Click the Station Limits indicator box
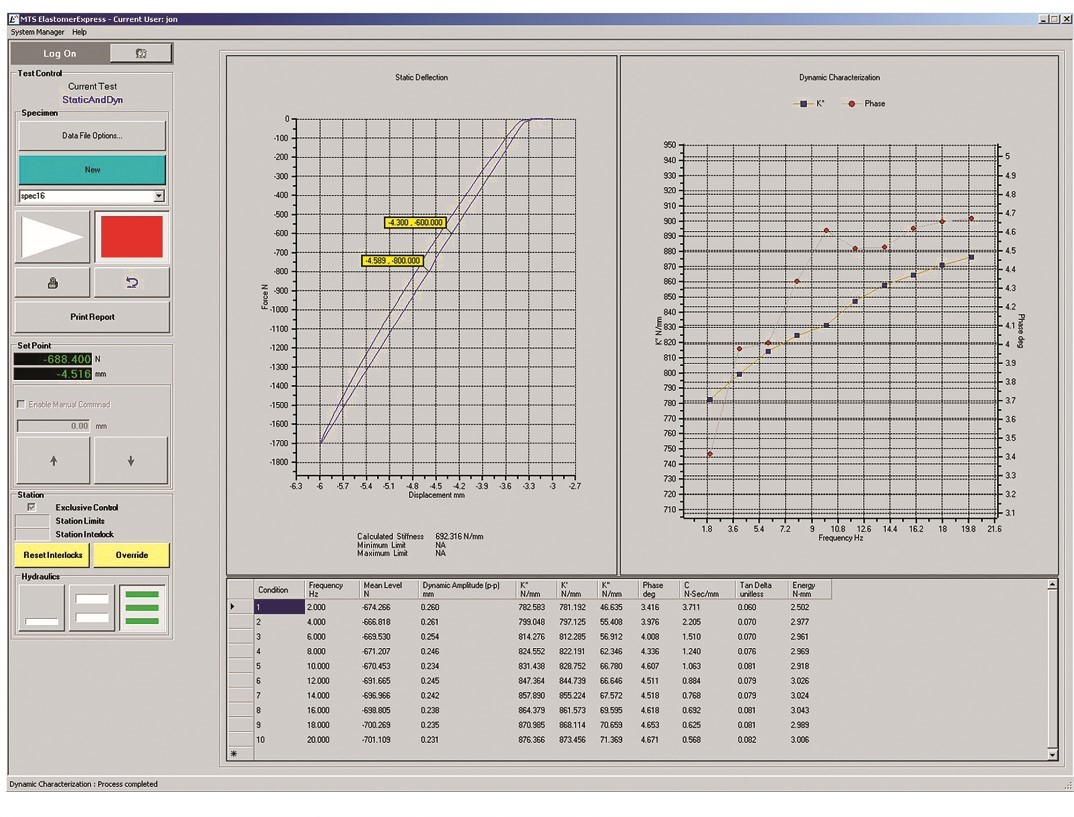Viewport: 1074px width, 817px height. [x=32, y=520]
